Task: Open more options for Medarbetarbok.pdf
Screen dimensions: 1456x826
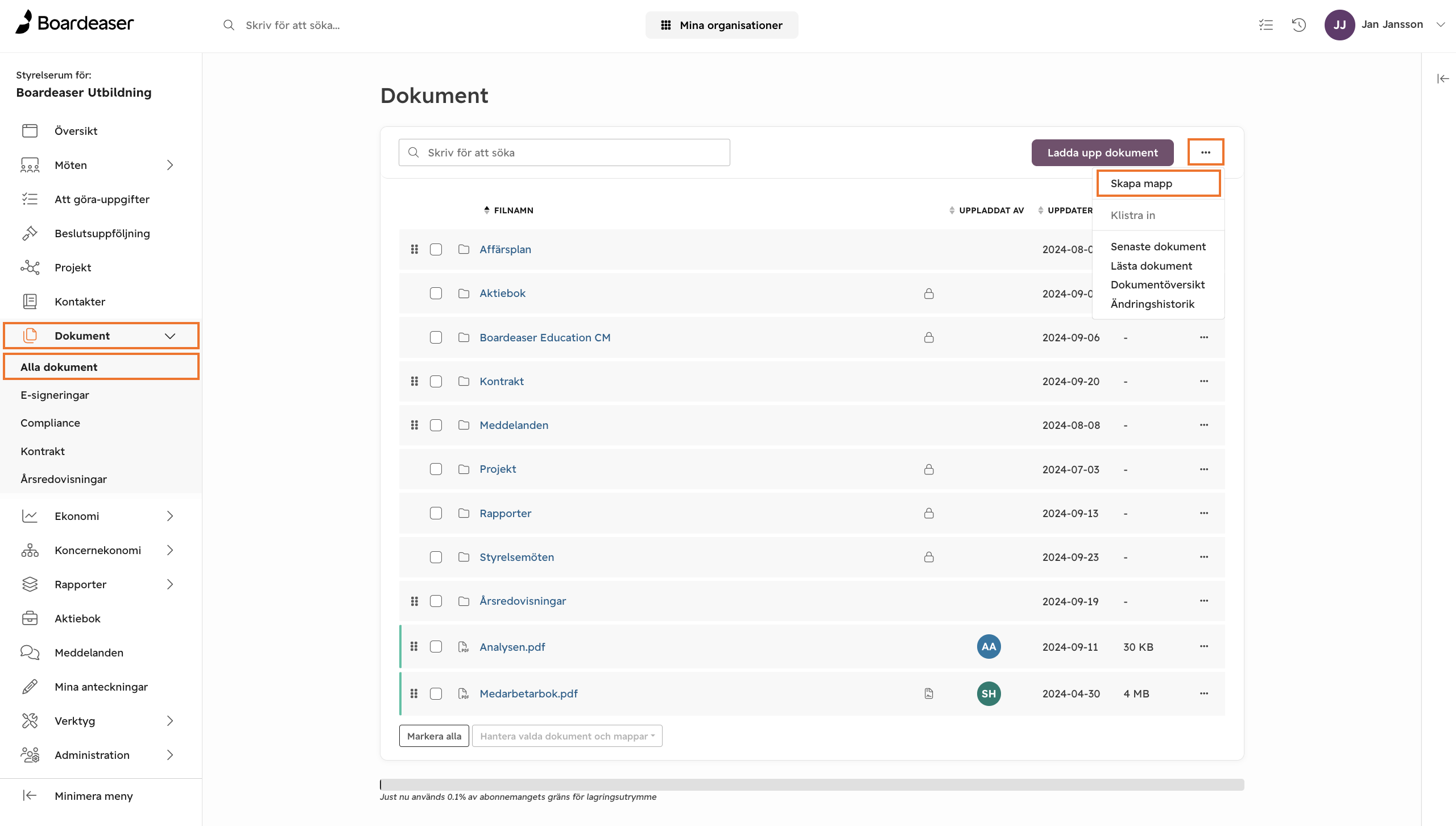Action: click(1204, 693)
